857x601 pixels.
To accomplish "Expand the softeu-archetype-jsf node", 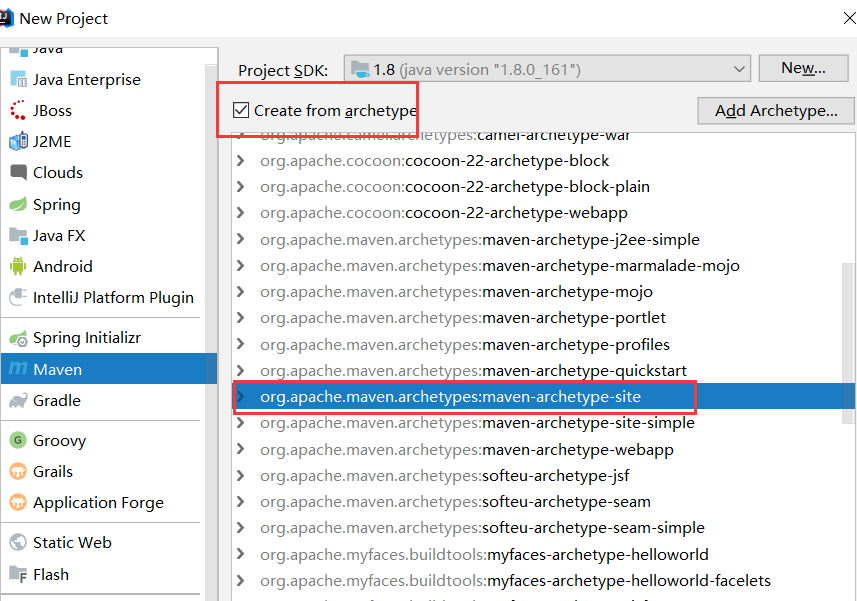I will coord(240,475).
